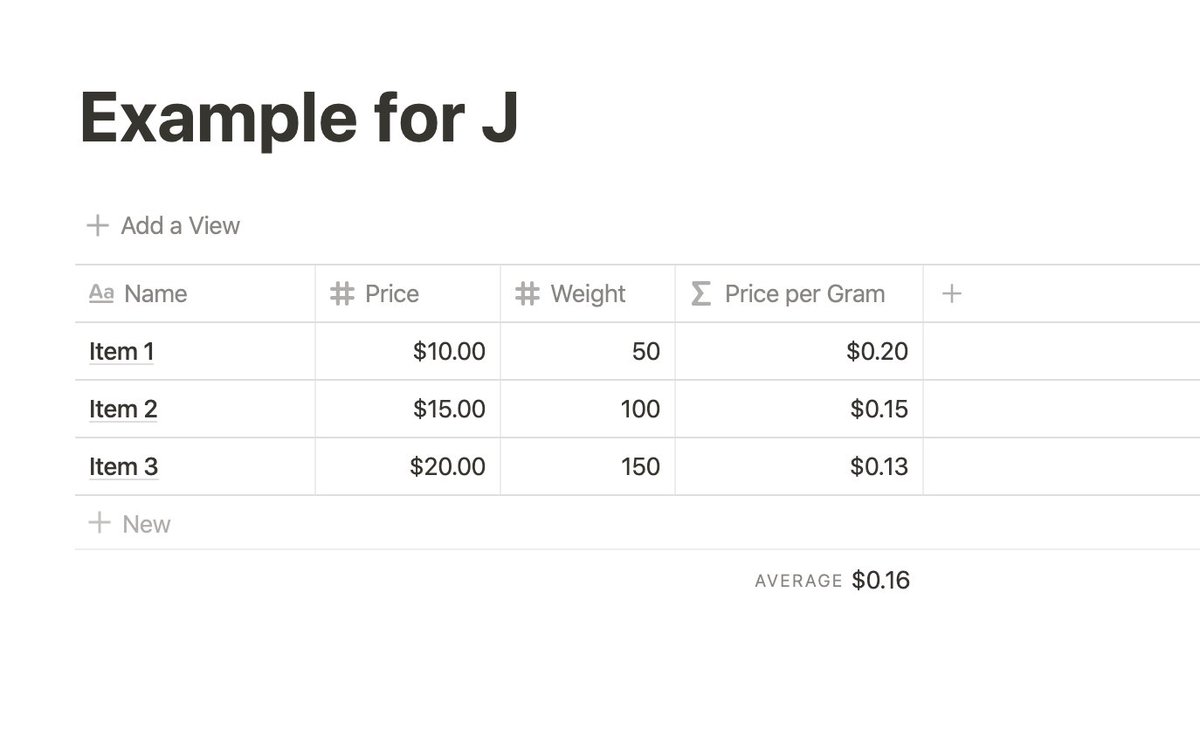Click the Example for J page title
This screenshot has height=744, width=1200.
(299, 119)
